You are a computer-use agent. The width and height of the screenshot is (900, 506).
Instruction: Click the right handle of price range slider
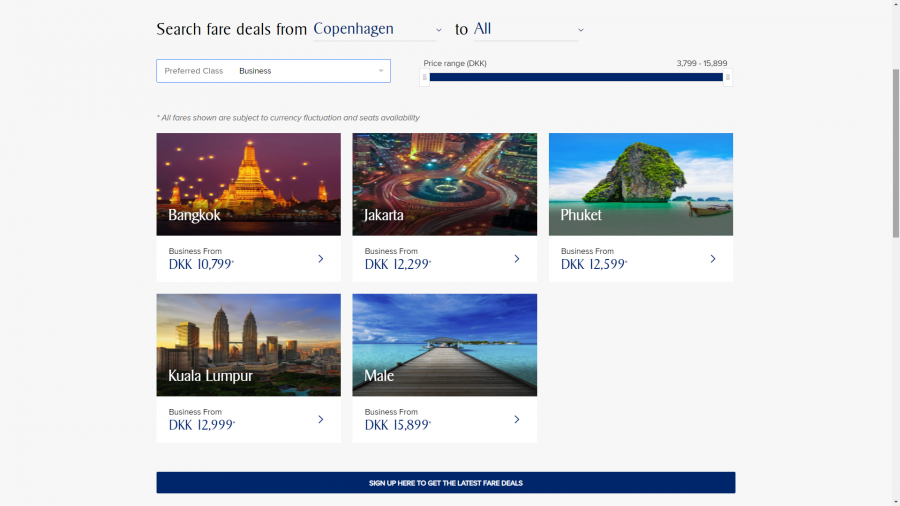728,77
